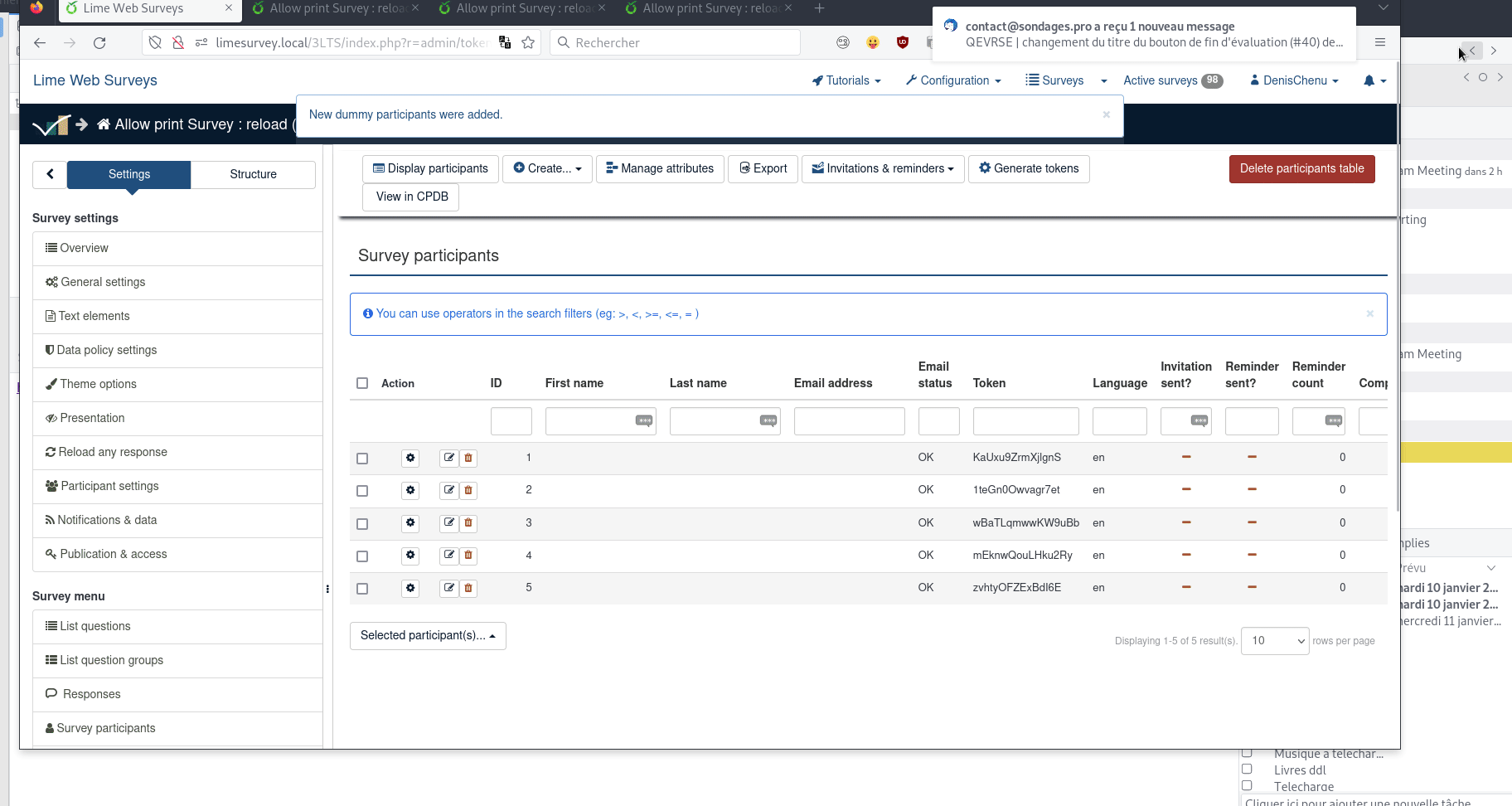Screen dimensions: 1512x806
Task: Click the Generate tokens button
Action: [1029, 168]
